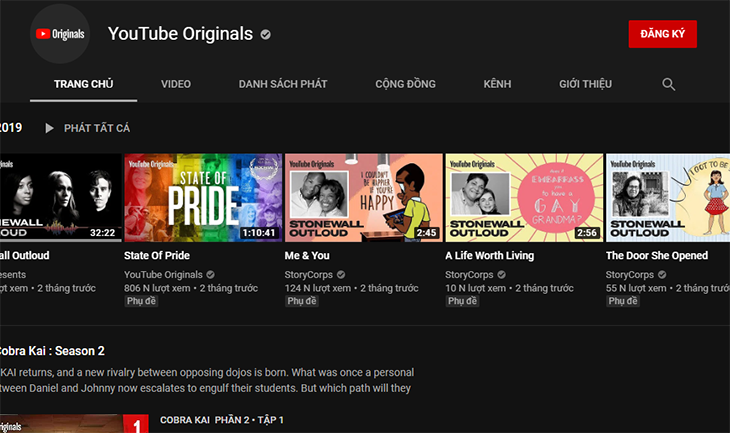730x433 pixels.
Task: Go to the CỘNG ĐỒNG tab
Action: (406, 84)
